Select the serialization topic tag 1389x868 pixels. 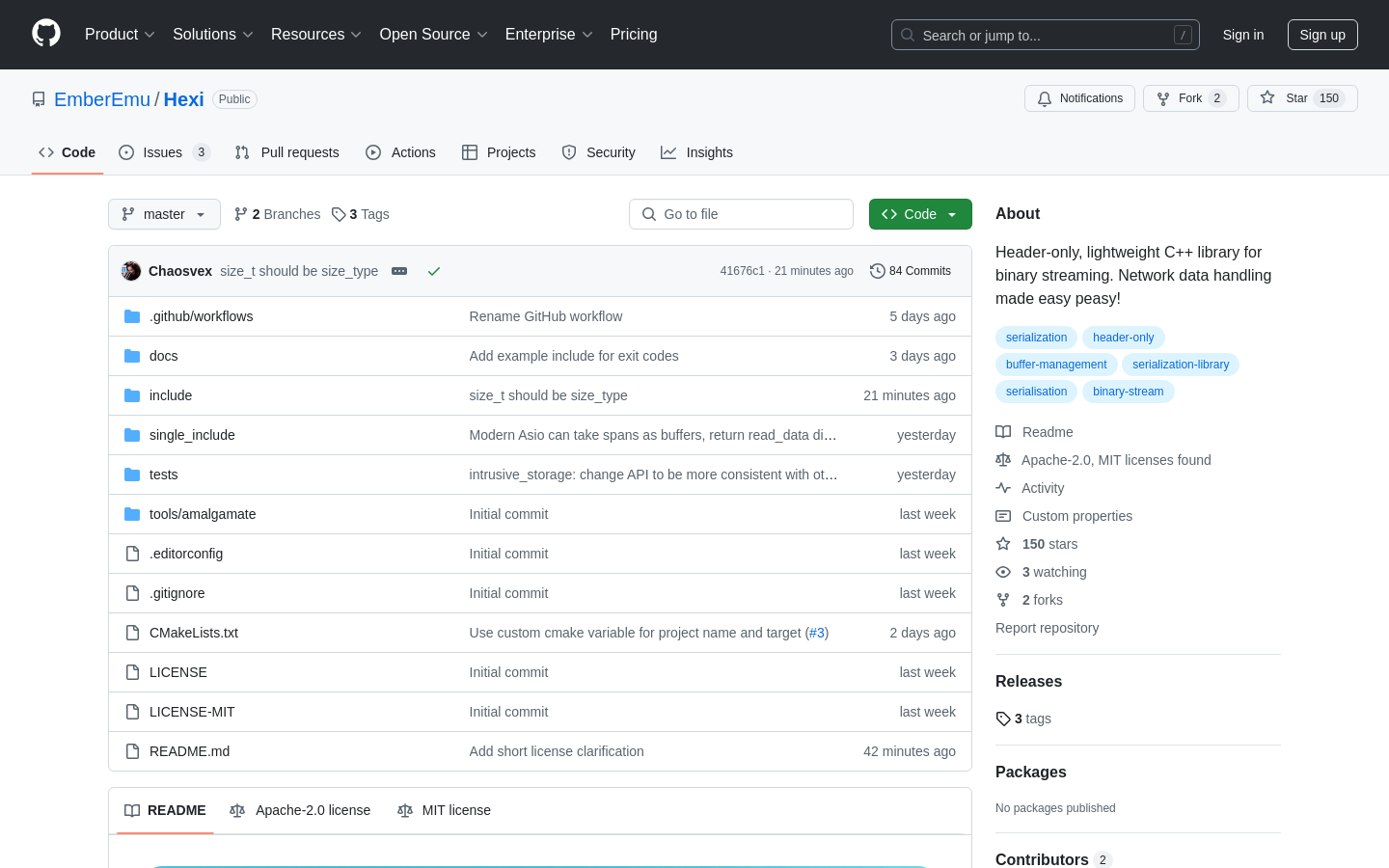[x=1036, y=338]
